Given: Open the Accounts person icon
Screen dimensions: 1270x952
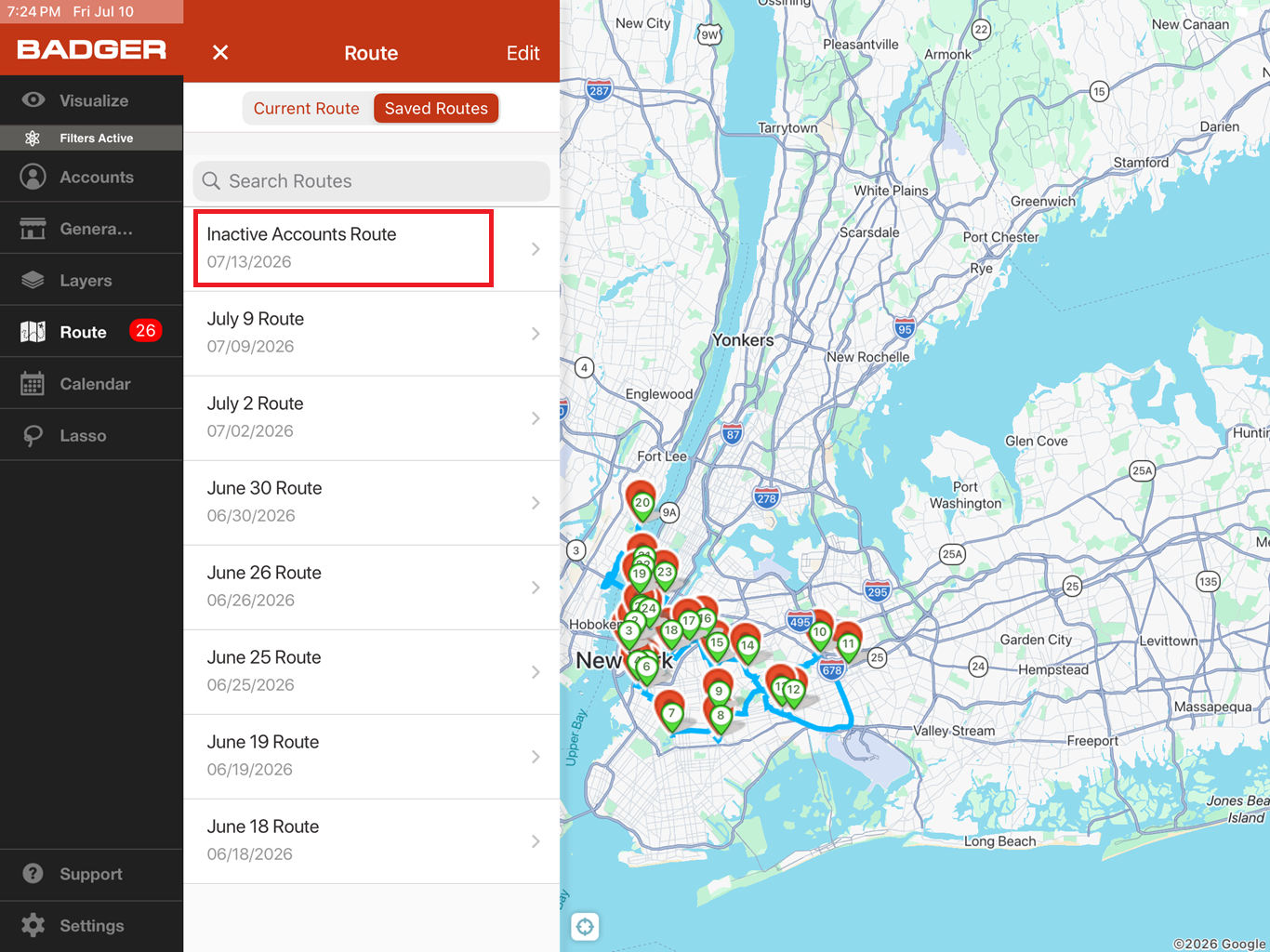Looking at the screenshot, I should pos(33,177).
